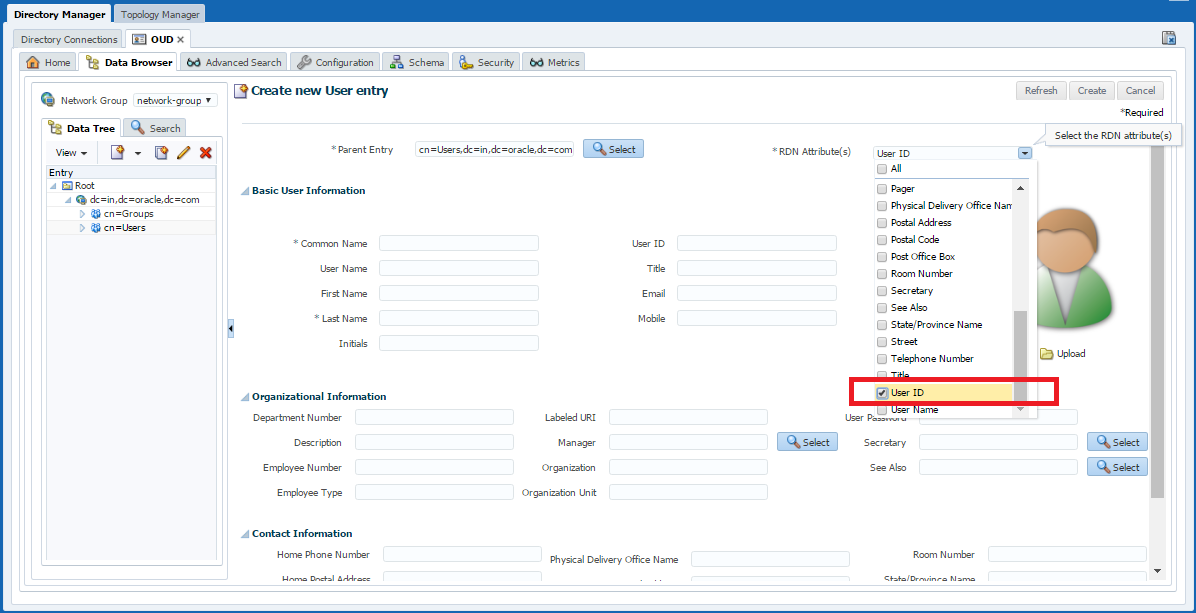
Task: Click the Upload folder icon
Action: coord(1046,354)
